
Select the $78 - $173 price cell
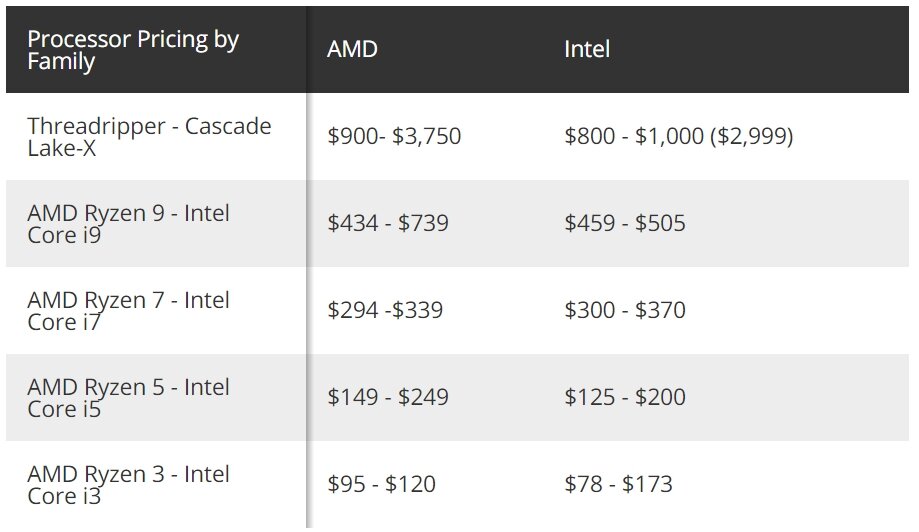(x=618, y=485)
